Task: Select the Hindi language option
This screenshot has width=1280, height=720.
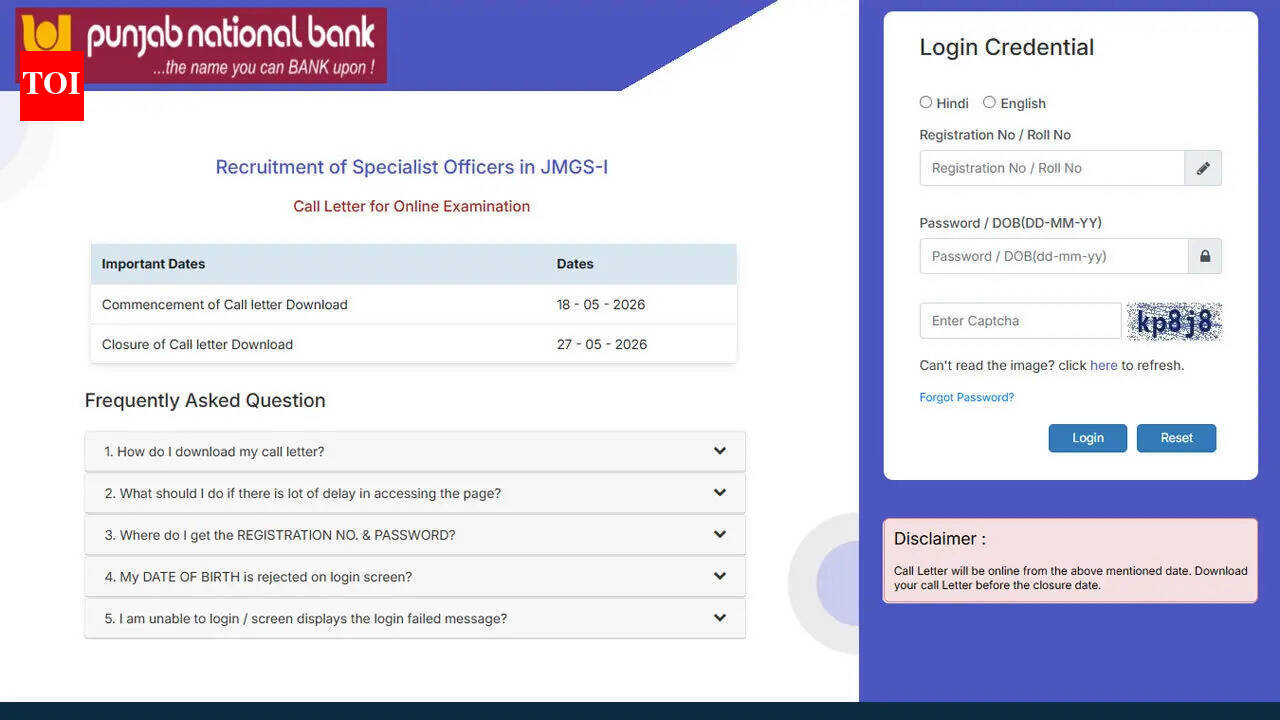Action: pos(926,102)
